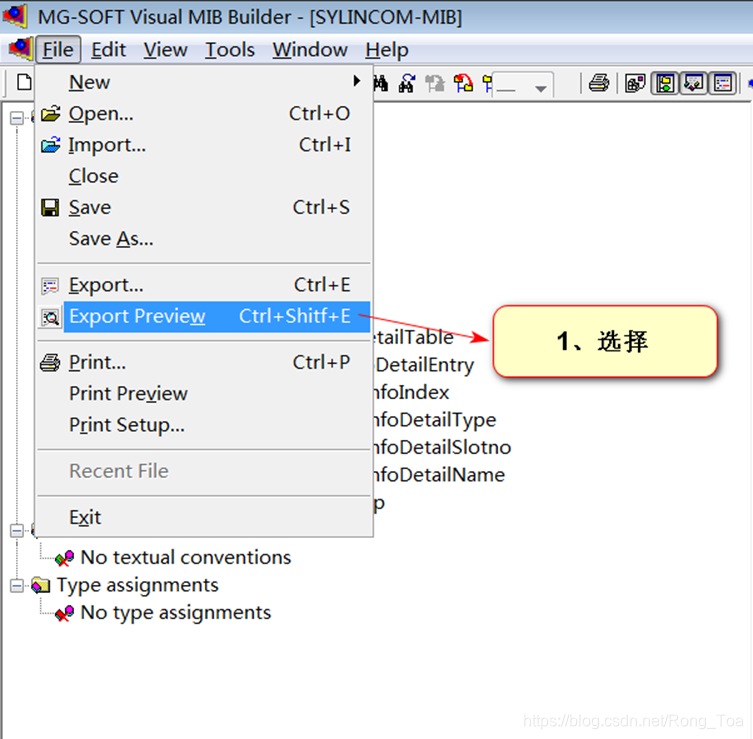Open the toolbar dropdown combo box
This screenshot has height=739, width=753.
523,85
